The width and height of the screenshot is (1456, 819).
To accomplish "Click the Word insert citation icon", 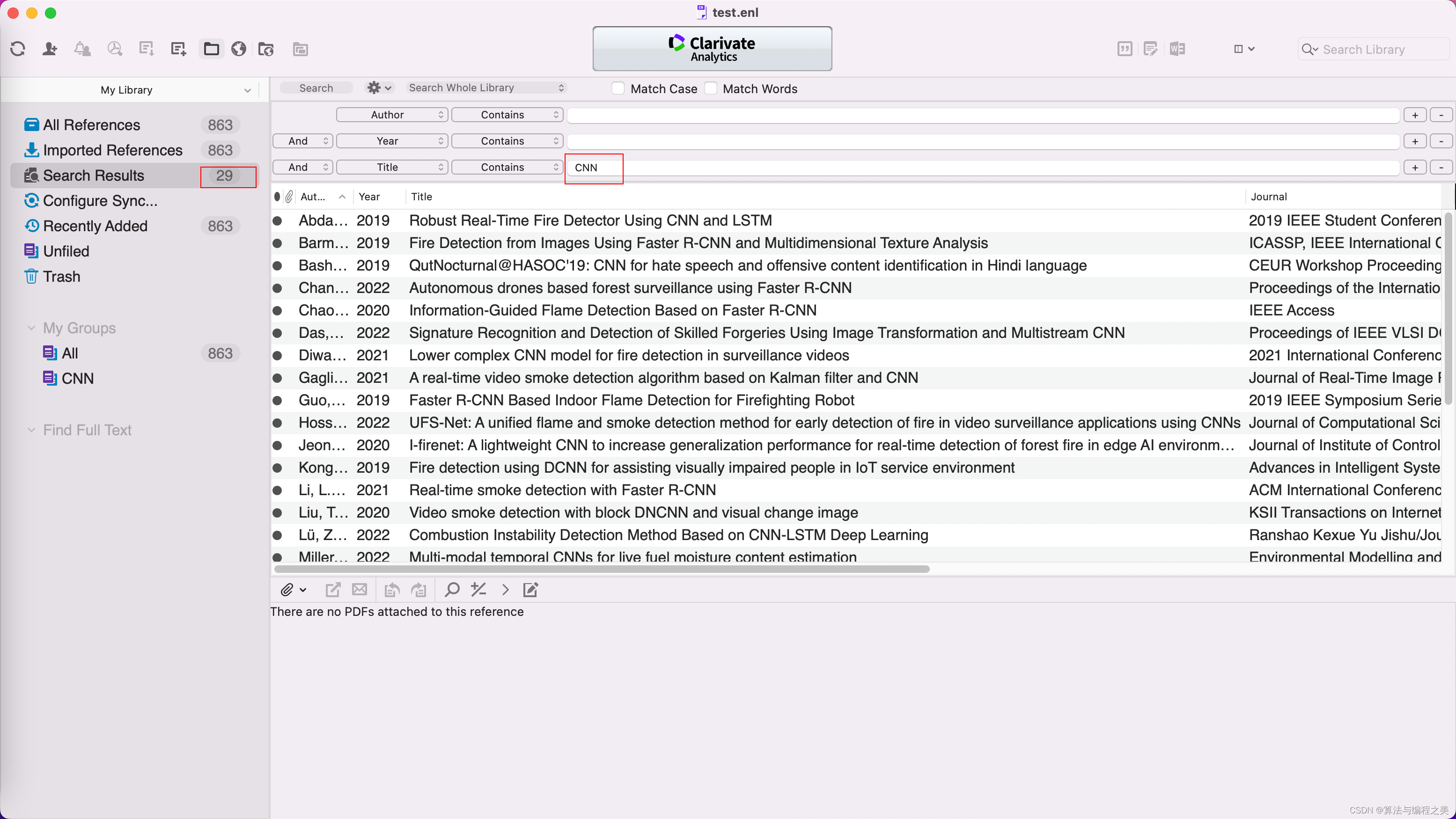I will tap(1177, 49).
